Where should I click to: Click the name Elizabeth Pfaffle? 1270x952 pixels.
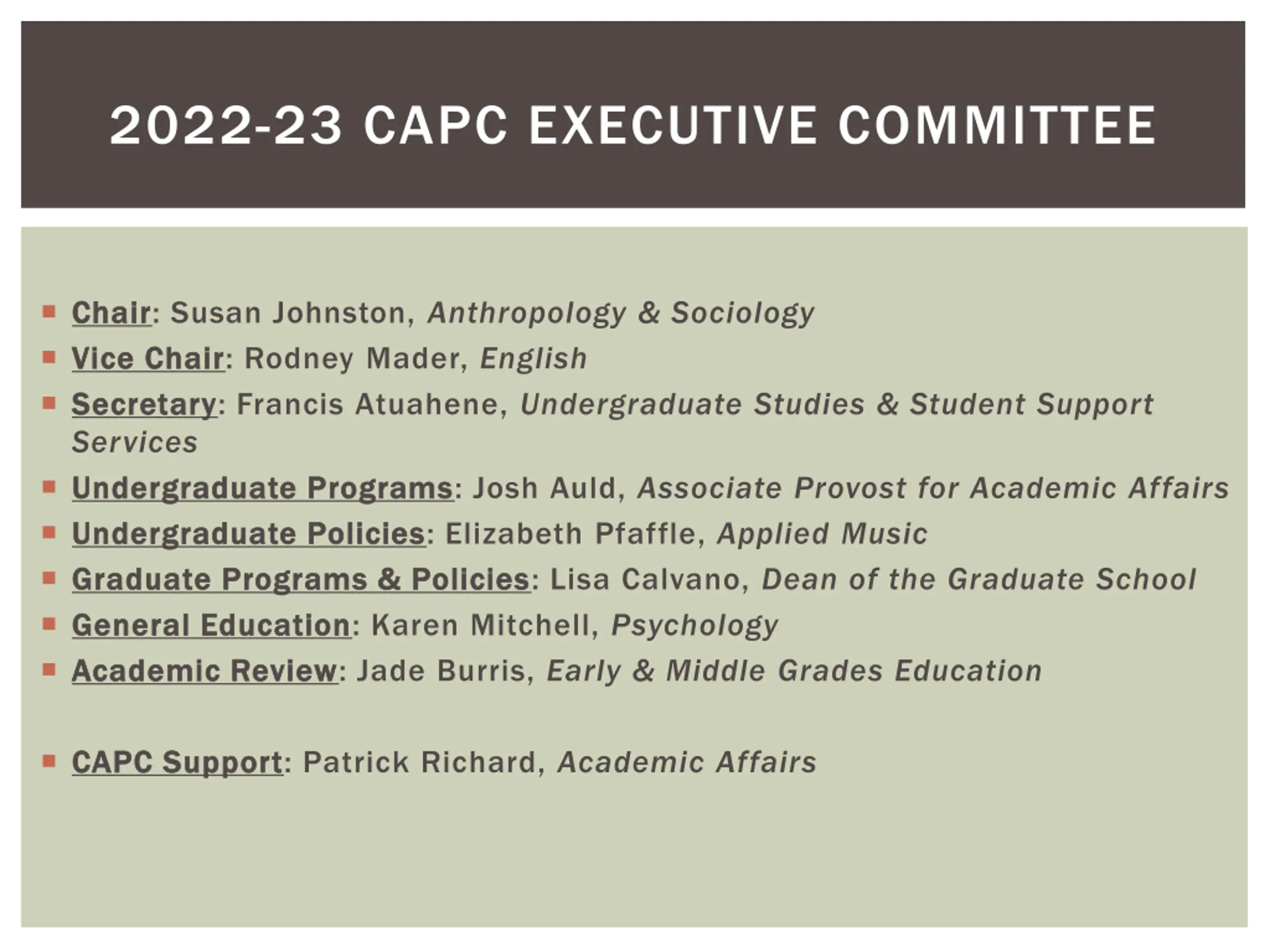tap(571, 534)
